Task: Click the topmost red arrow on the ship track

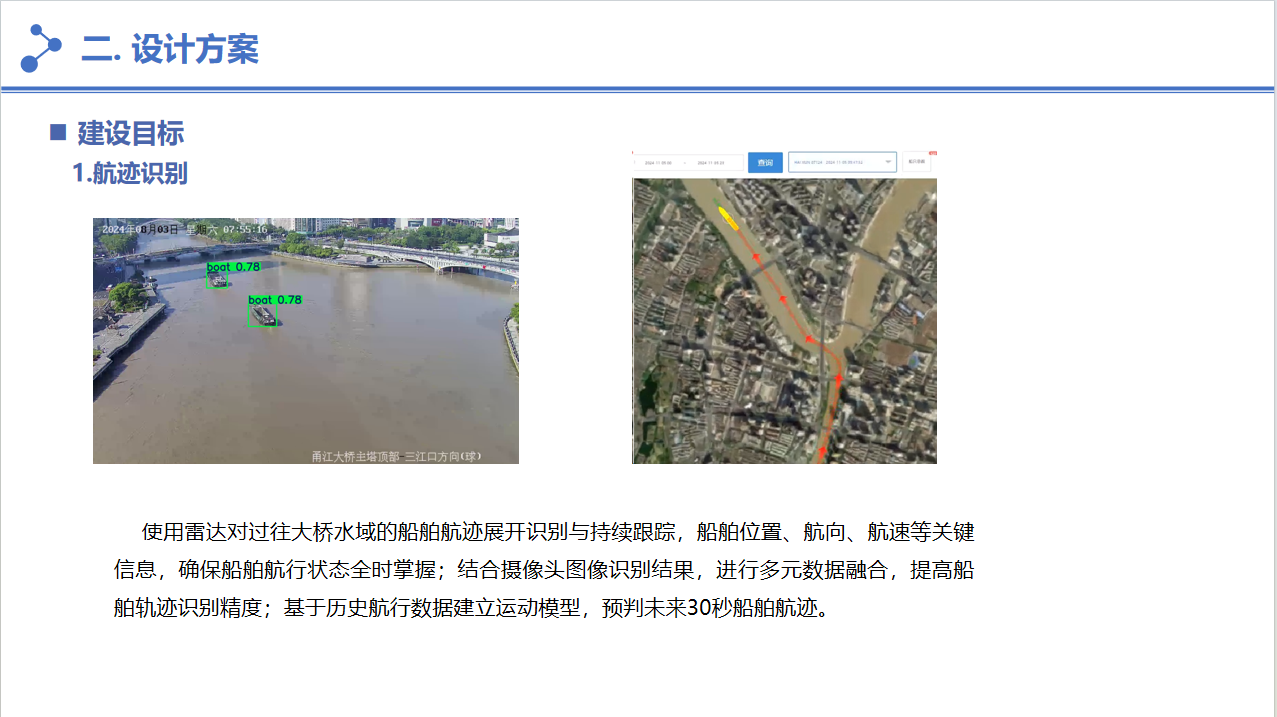Action: click(756, 257)
